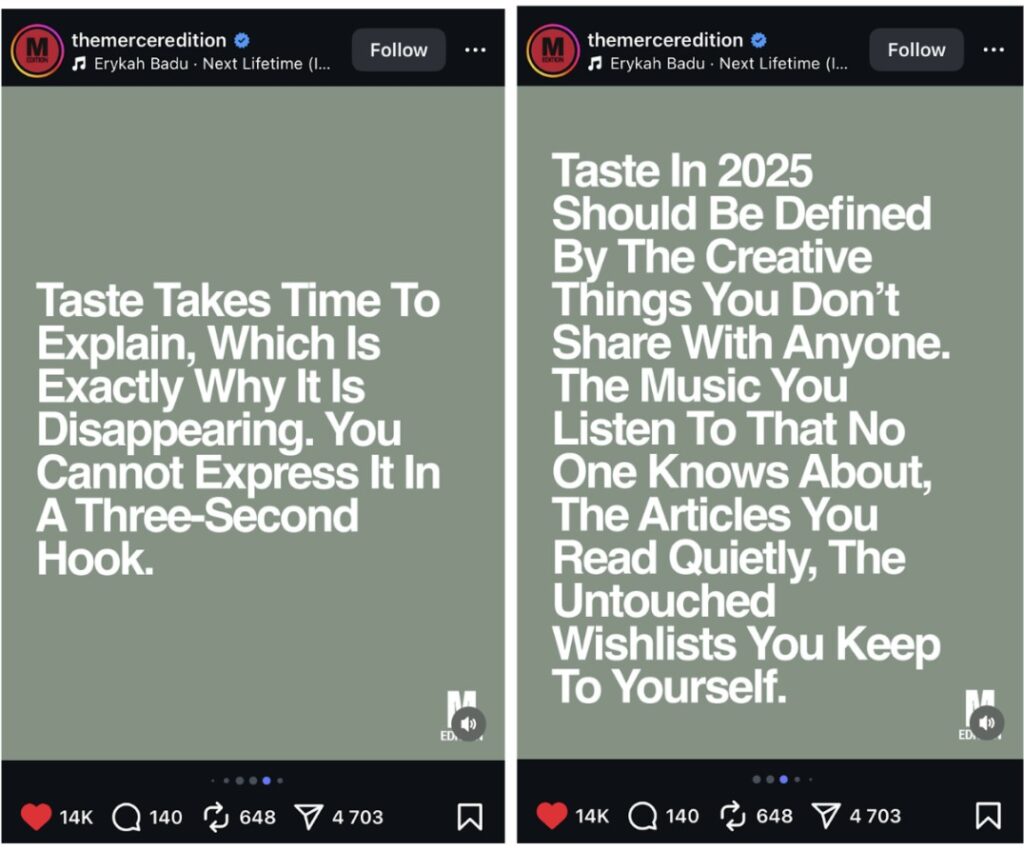Share the right post via paper plane

[825, 817]
